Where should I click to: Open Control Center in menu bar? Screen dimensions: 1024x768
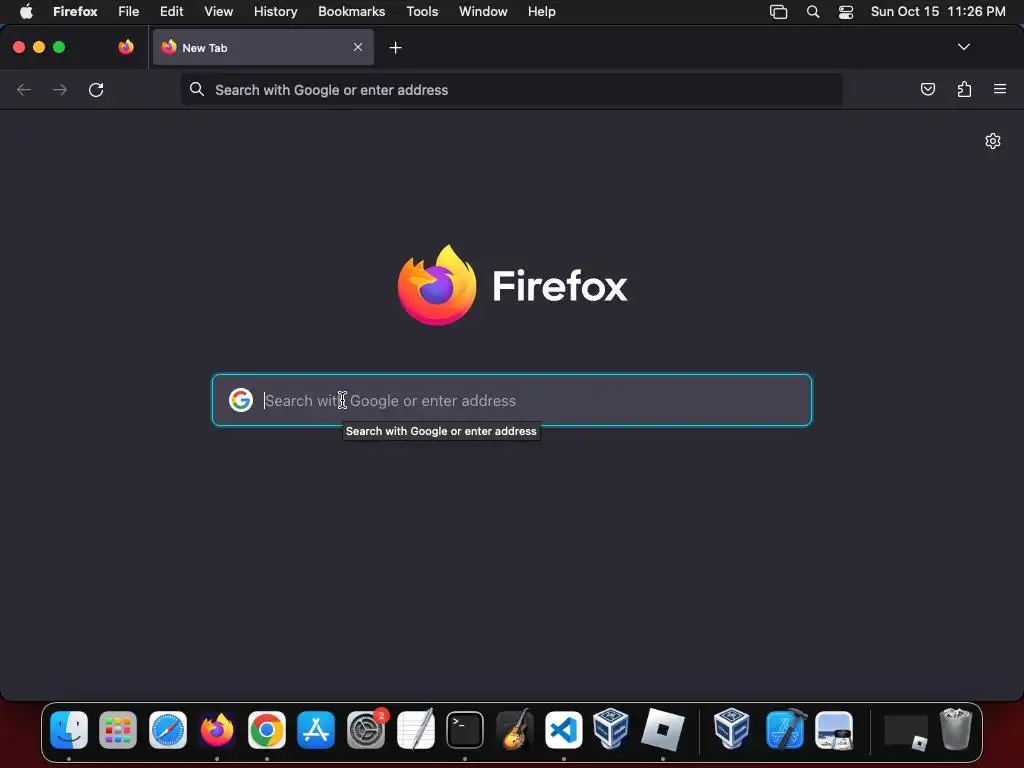(846, 12)
